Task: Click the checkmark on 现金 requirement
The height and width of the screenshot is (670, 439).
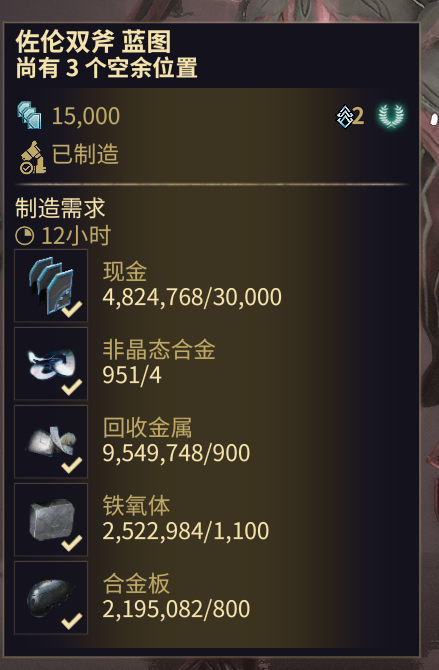Action: coord(72,309)
